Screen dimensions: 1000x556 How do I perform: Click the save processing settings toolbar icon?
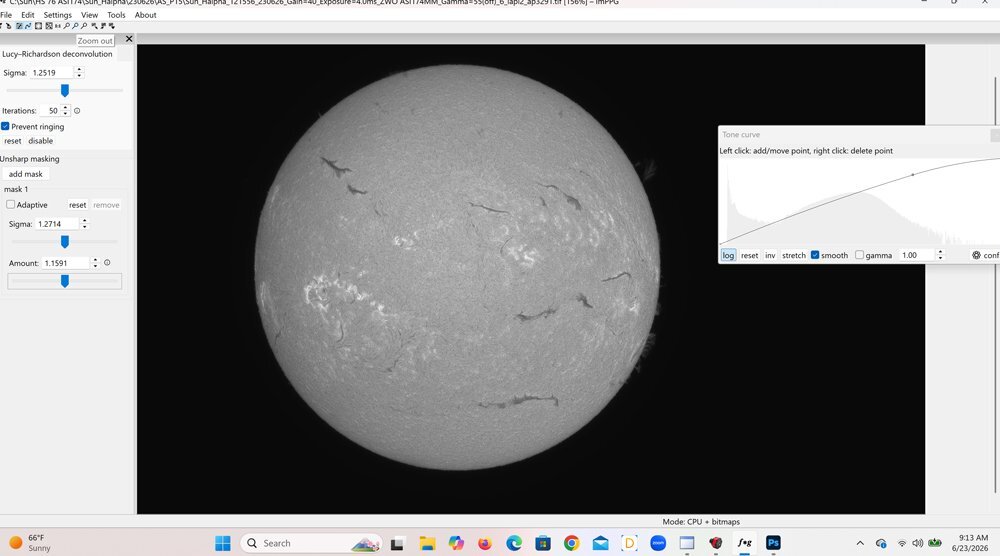[x=103, y=26]
